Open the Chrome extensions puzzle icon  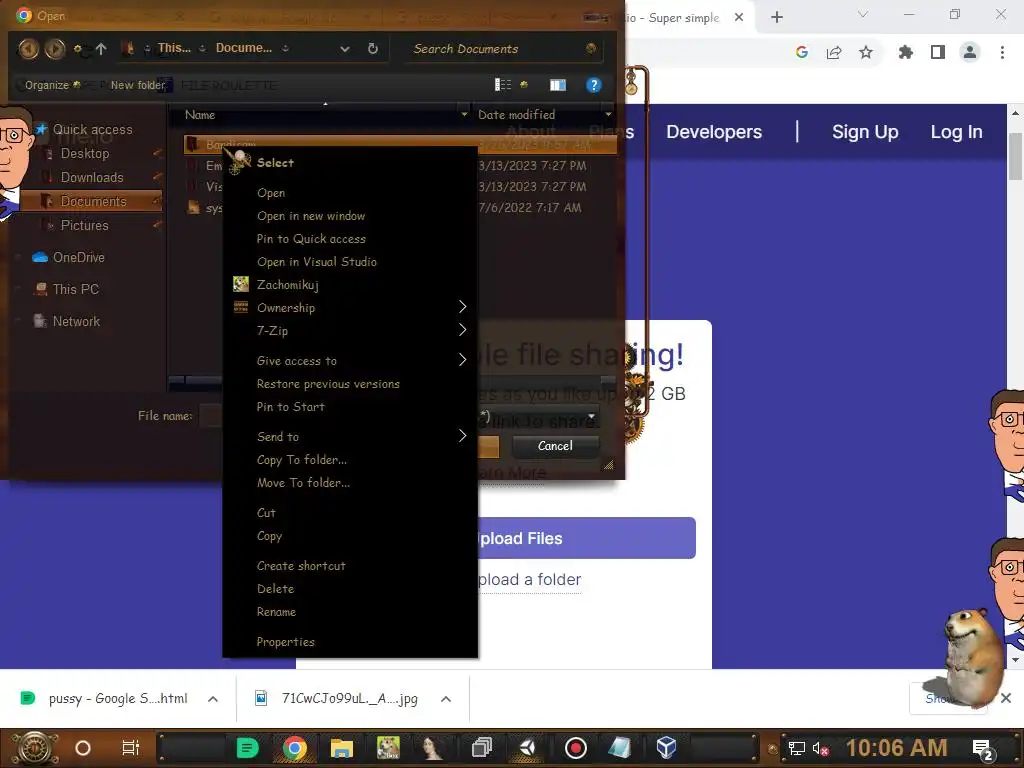906,52
